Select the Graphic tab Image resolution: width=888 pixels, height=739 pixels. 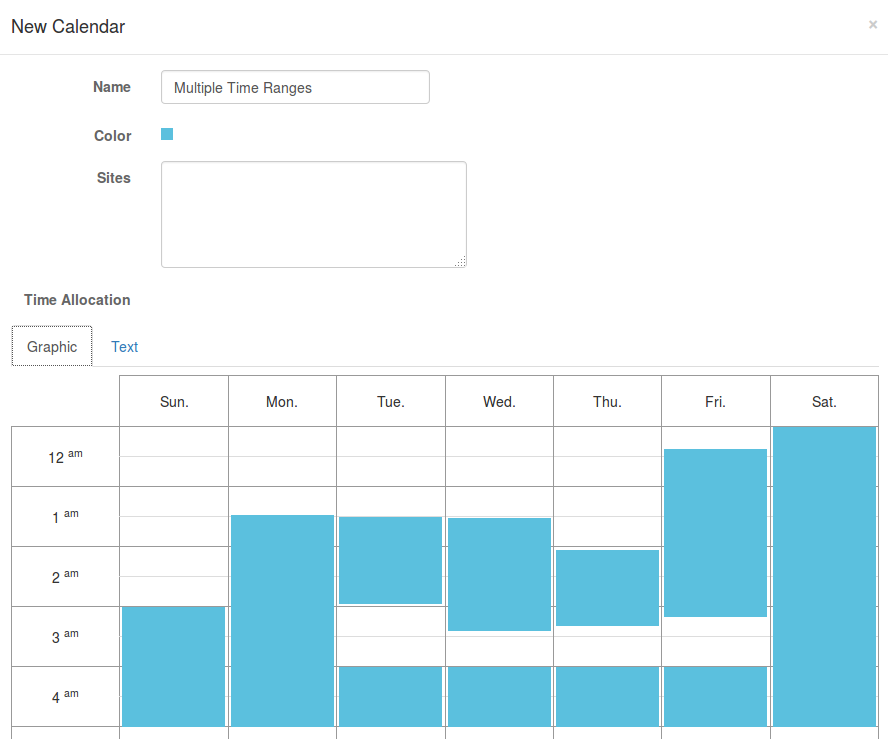click(52, 347)
